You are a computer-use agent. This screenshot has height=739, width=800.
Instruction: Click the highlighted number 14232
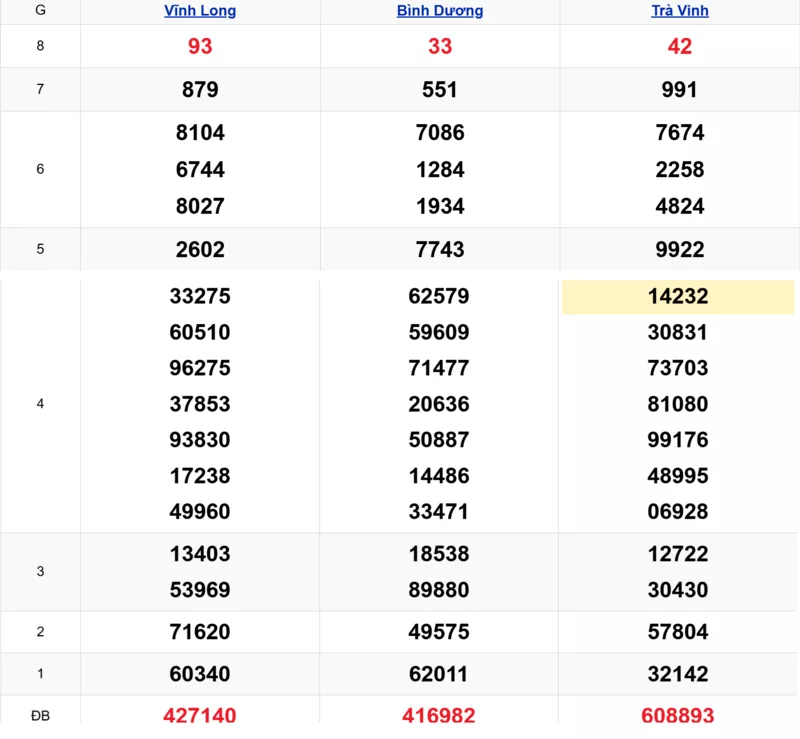coord(678,296)
